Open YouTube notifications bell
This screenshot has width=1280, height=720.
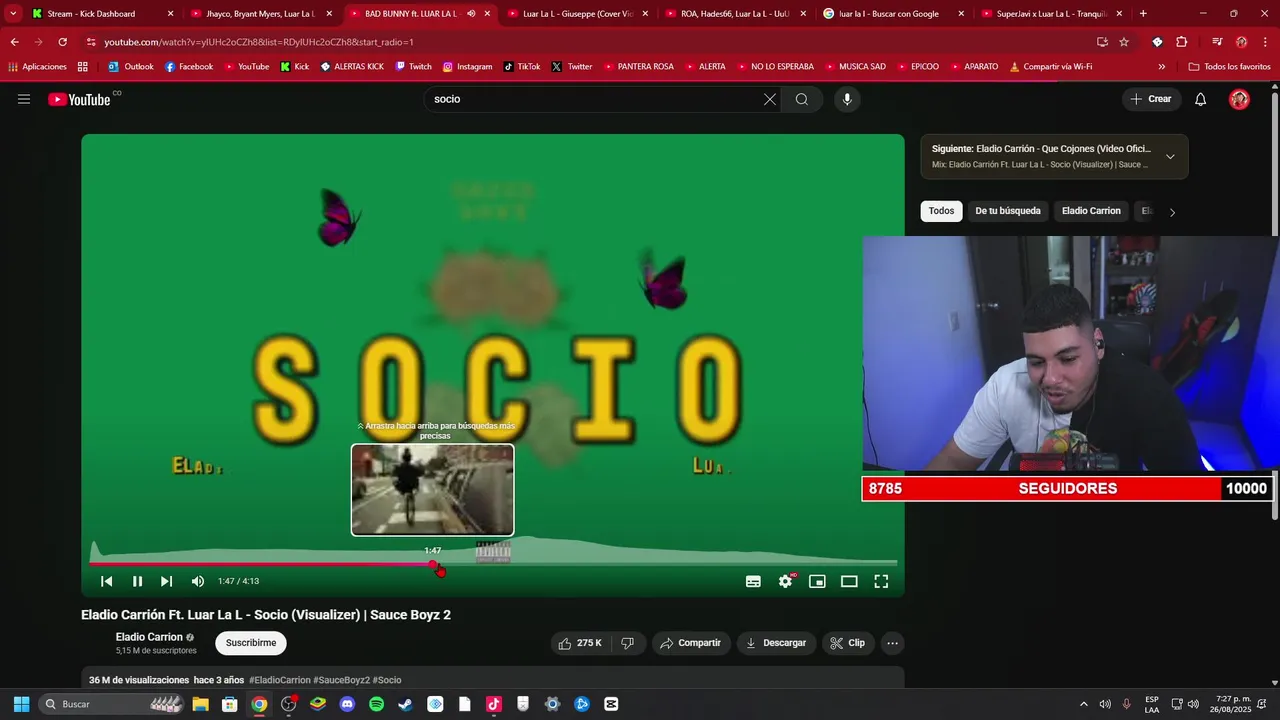[x=1201, y=99]
